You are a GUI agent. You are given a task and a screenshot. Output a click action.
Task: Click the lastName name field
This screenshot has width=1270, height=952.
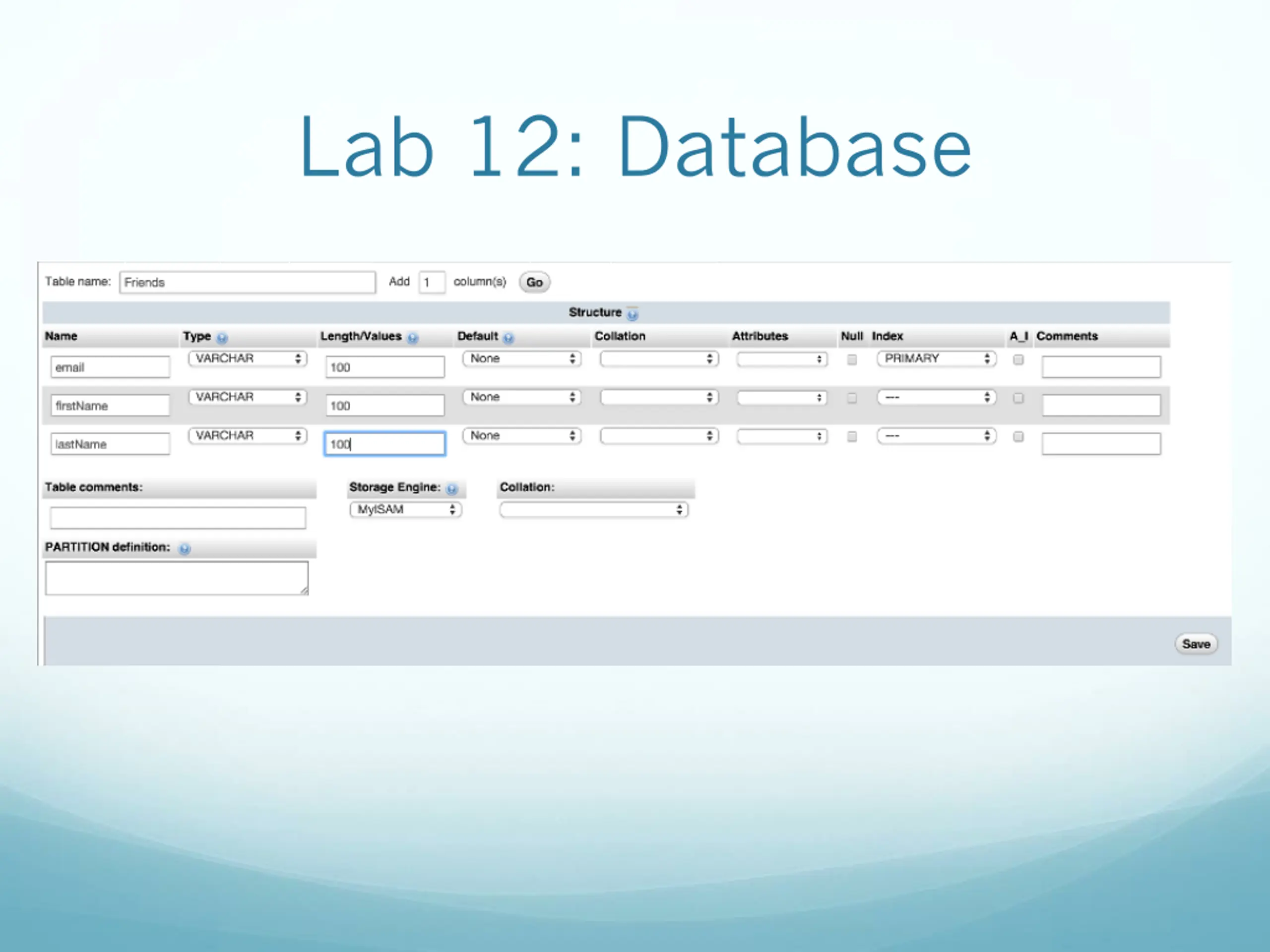click(x=110, y=444)
